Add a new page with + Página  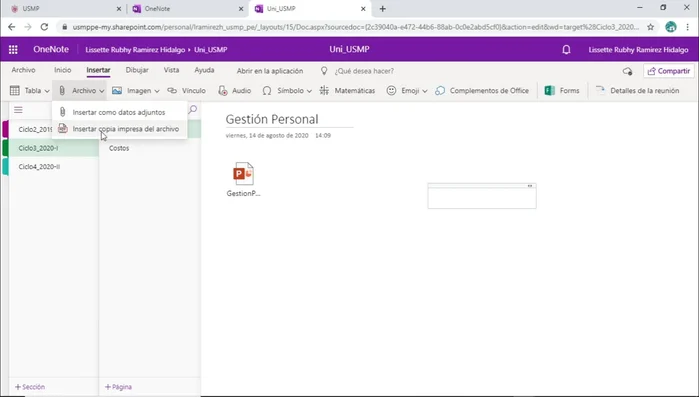coord(118,387)
